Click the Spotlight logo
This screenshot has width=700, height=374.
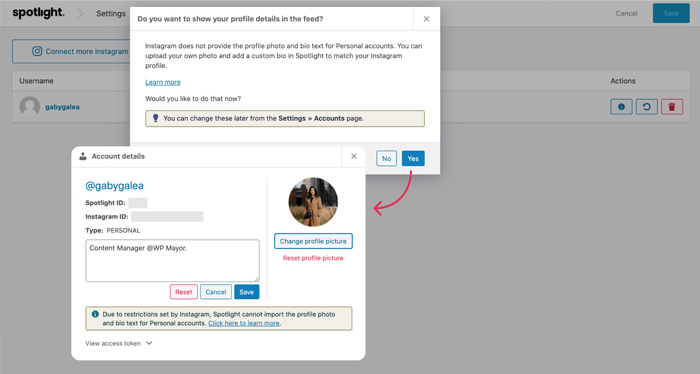coord(38,13)
